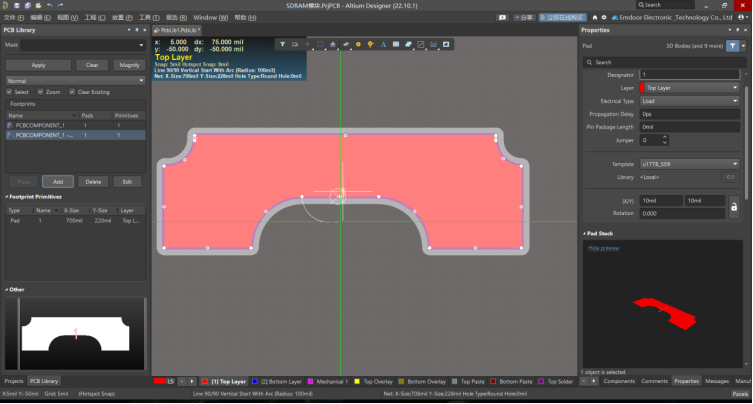Toggle the Select checkbox
The width and height of the screenshot is (753, 404).
(9, 92)
